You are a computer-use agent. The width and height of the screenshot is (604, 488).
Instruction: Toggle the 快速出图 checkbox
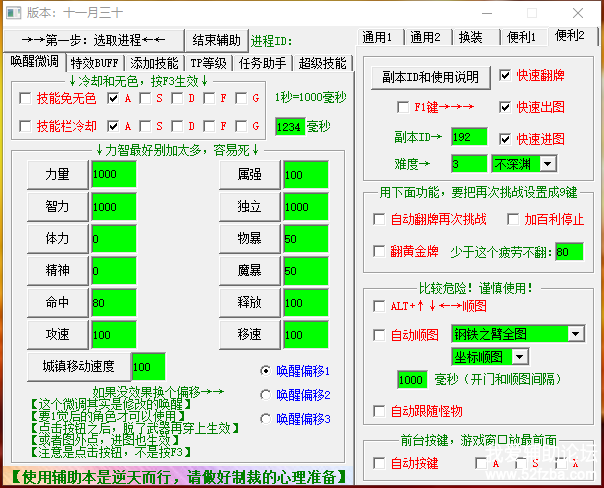[505, 107]
